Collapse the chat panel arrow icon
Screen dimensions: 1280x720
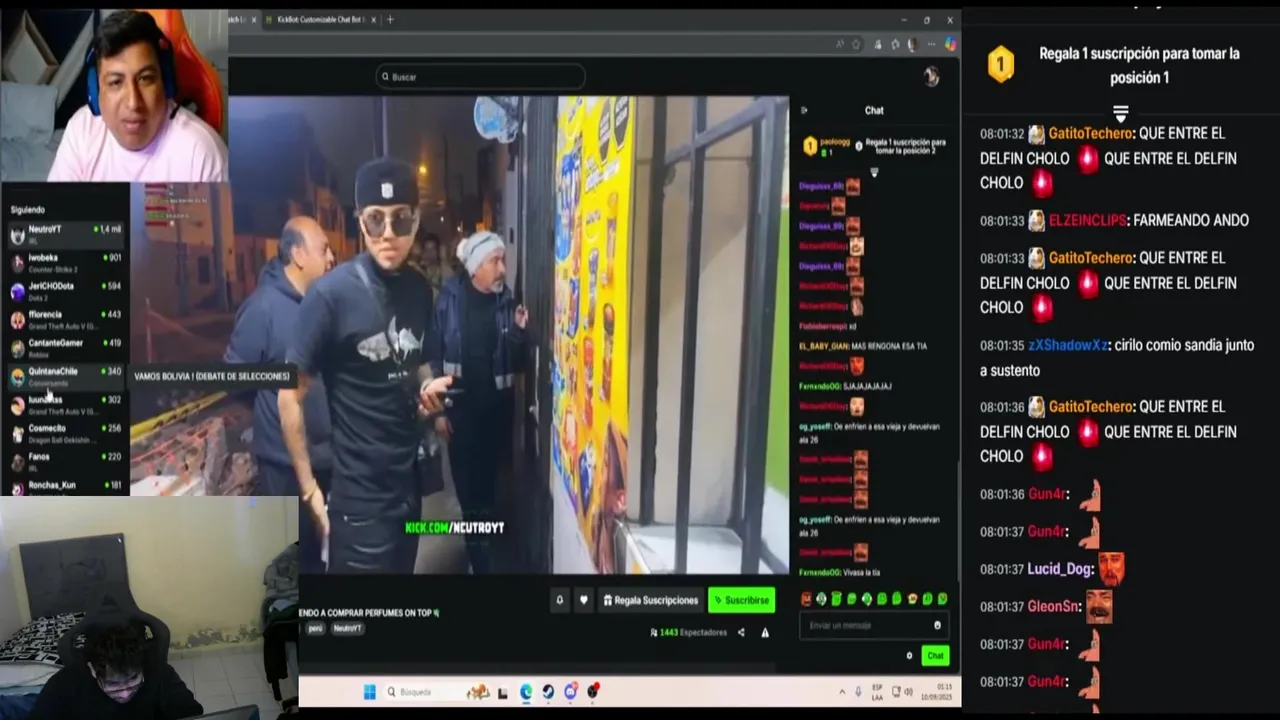tap(804, 110)
